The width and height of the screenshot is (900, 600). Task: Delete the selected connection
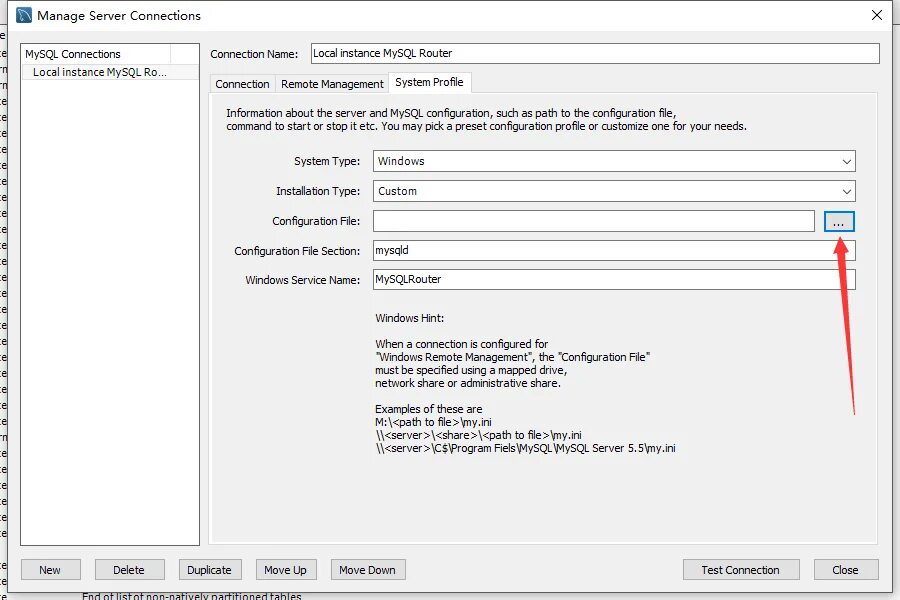pyautogui.click(x=129, y=570)
